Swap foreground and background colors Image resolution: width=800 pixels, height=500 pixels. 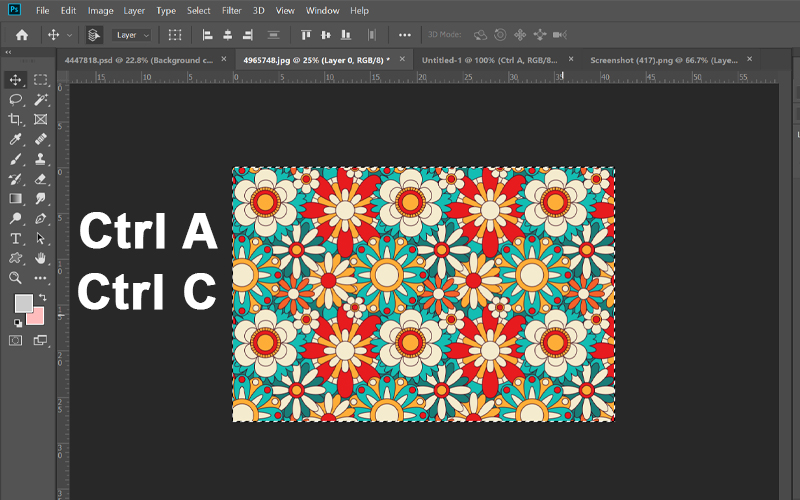pyautogui.click(x=43, y=297)
